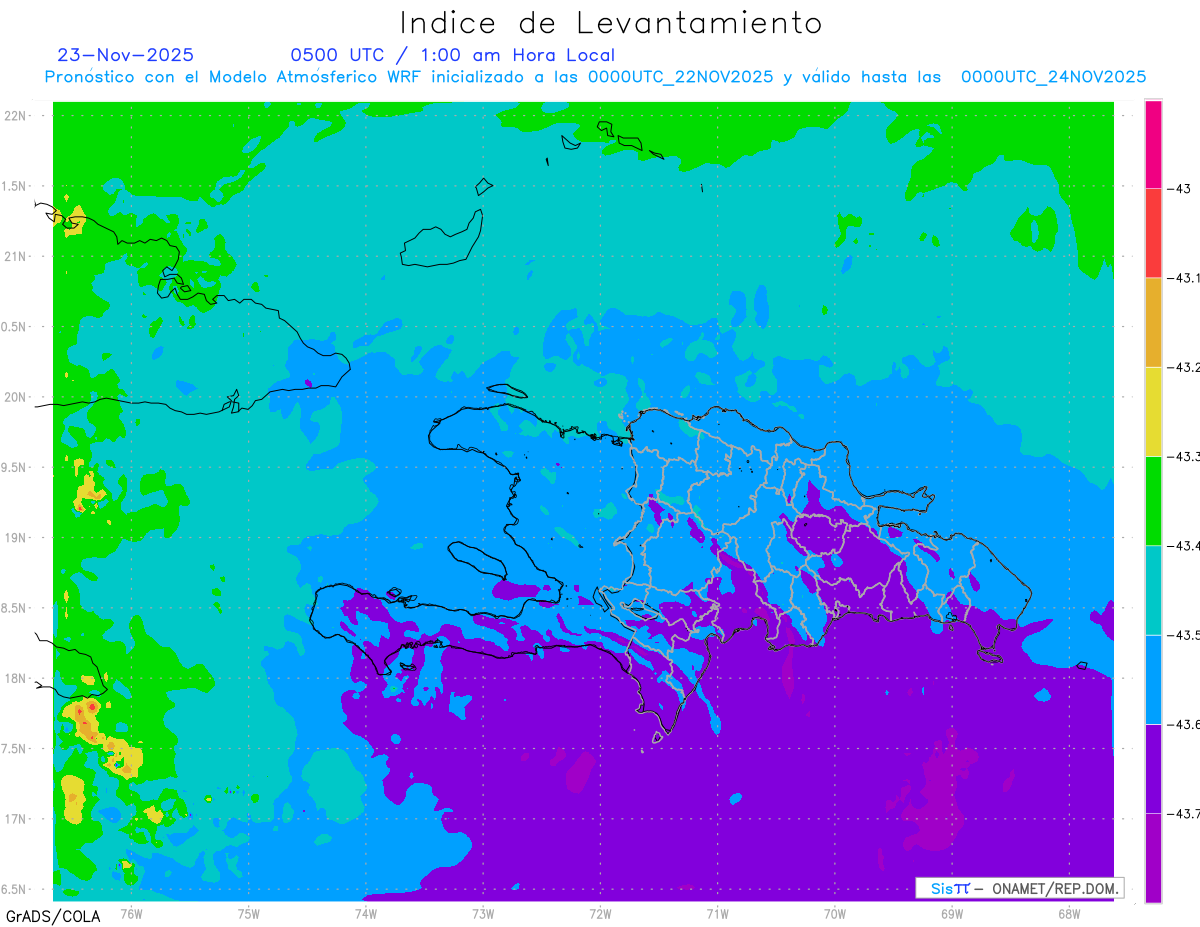This screenshot has height=927, width=1200.
Task: Click the color scale value '-43.2'
Action: (1185, 367)
